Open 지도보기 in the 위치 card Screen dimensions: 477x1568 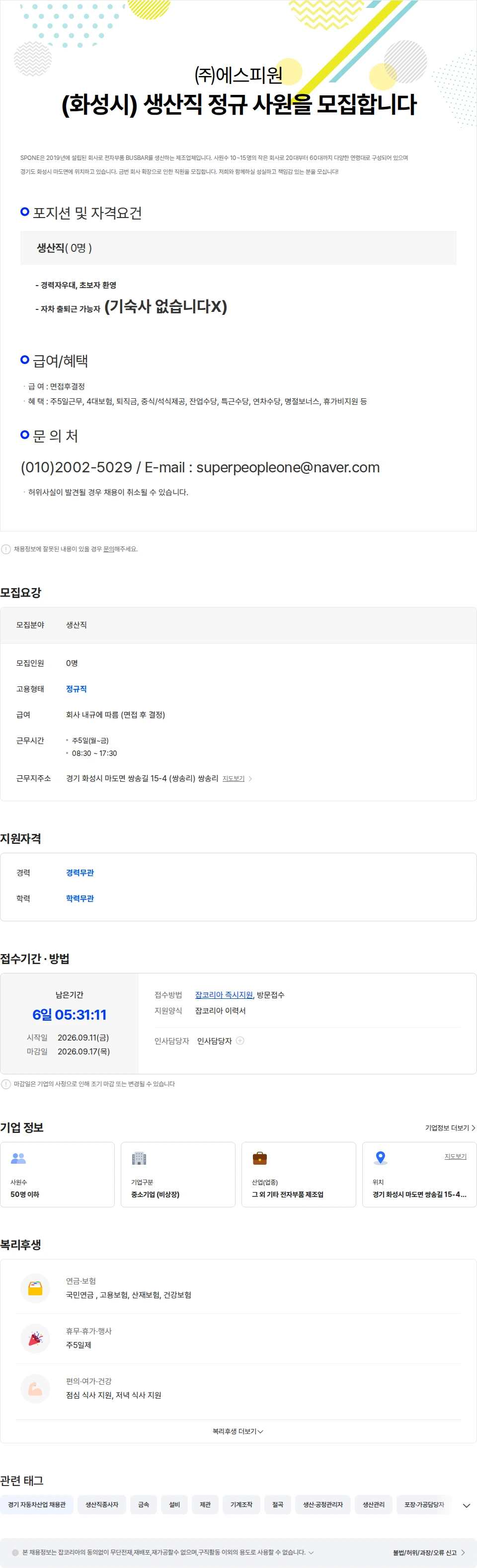455,1156
